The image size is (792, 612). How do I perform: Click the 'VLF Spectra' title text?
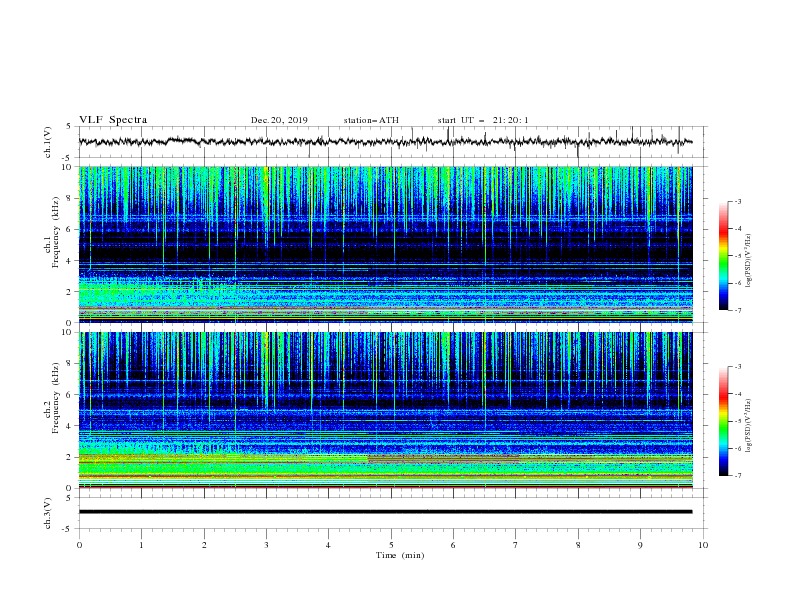pos(113,120)
